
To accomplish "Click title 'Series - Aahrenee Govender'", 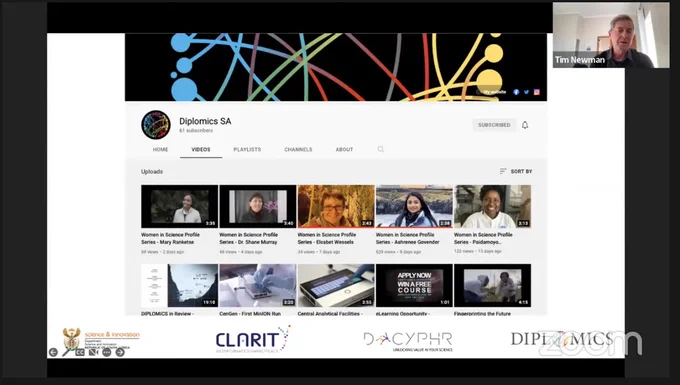I will click(408, 242).
